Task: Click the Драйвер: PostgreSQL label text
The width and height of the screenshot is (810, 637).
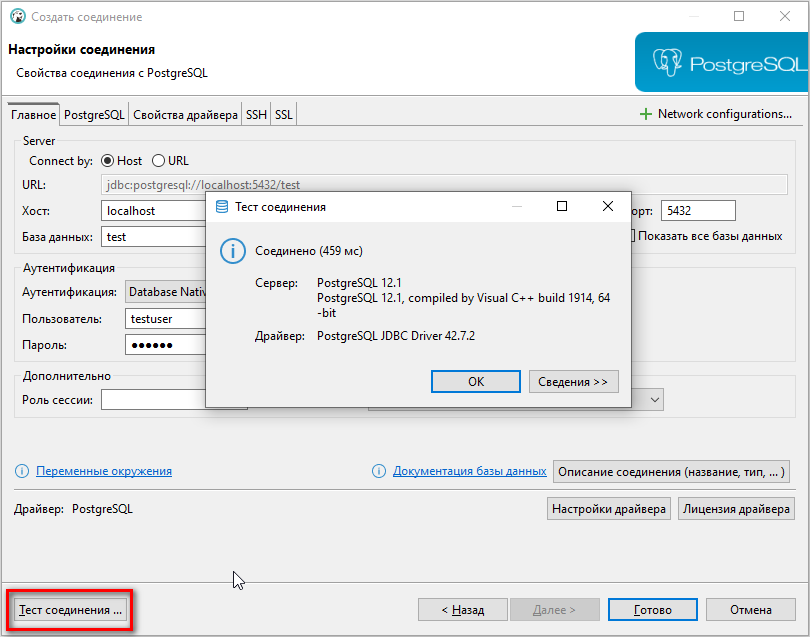Action: (73, 509)
